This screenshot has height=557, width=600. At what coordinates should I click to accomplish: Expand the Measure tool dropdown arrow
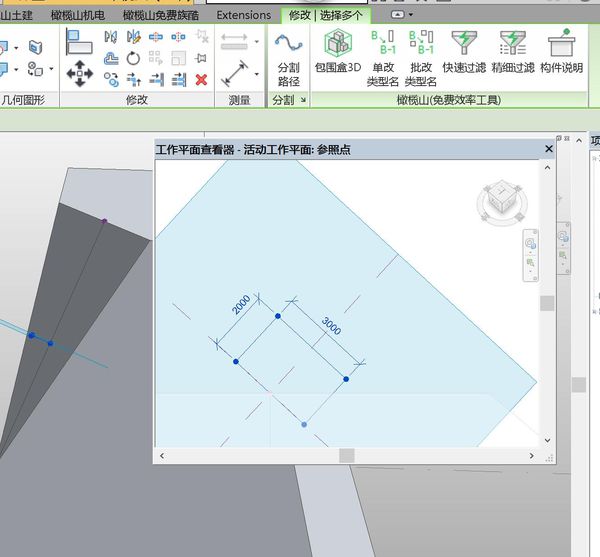[257, 74]
